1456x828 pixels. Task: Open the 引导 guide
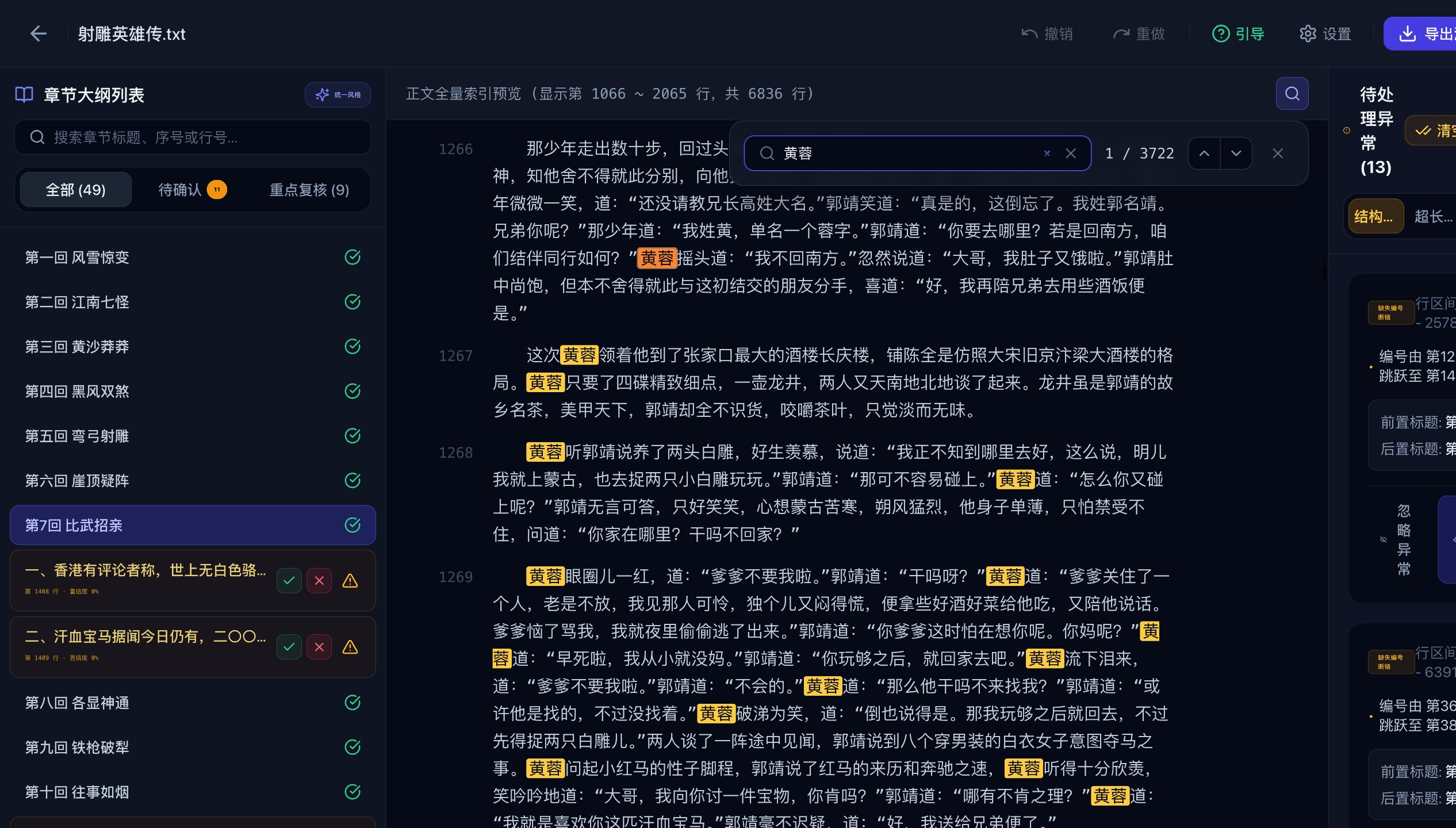1238,34
